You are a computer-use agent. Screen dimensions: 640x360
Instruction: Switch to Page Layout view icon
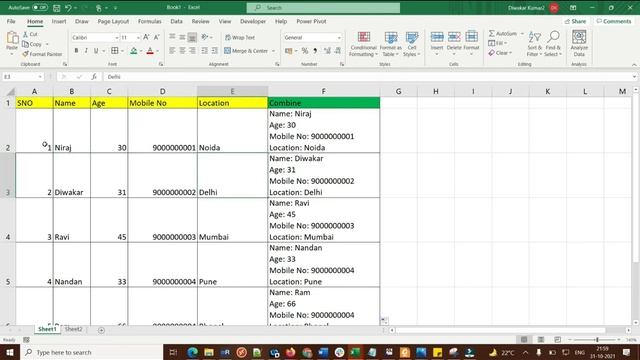click(541, 340)
